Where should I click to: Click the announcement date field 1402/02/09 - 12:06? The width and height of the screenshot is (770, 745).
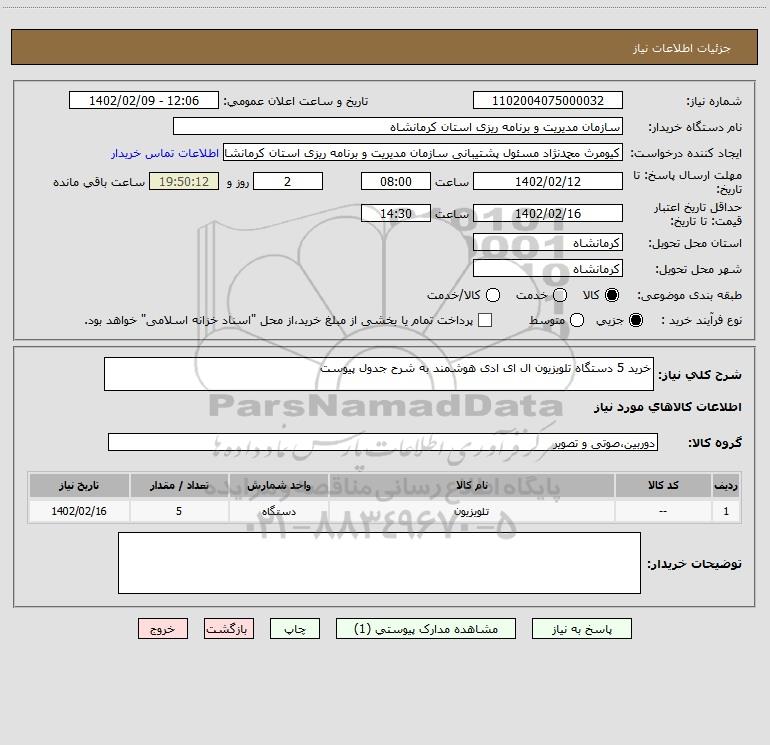[x=144, y=100]
